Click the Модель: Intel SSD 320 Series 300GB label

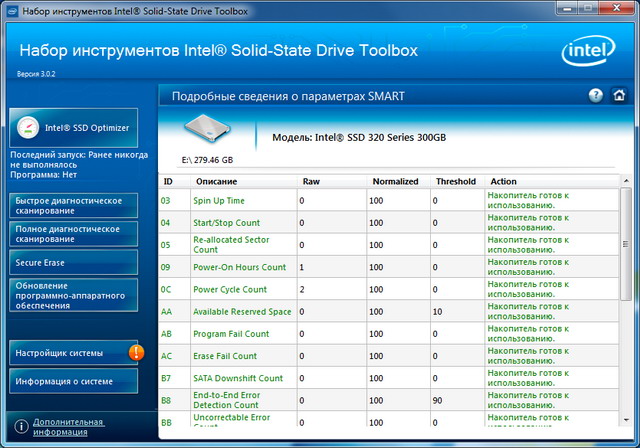click(x=359, y=138)
